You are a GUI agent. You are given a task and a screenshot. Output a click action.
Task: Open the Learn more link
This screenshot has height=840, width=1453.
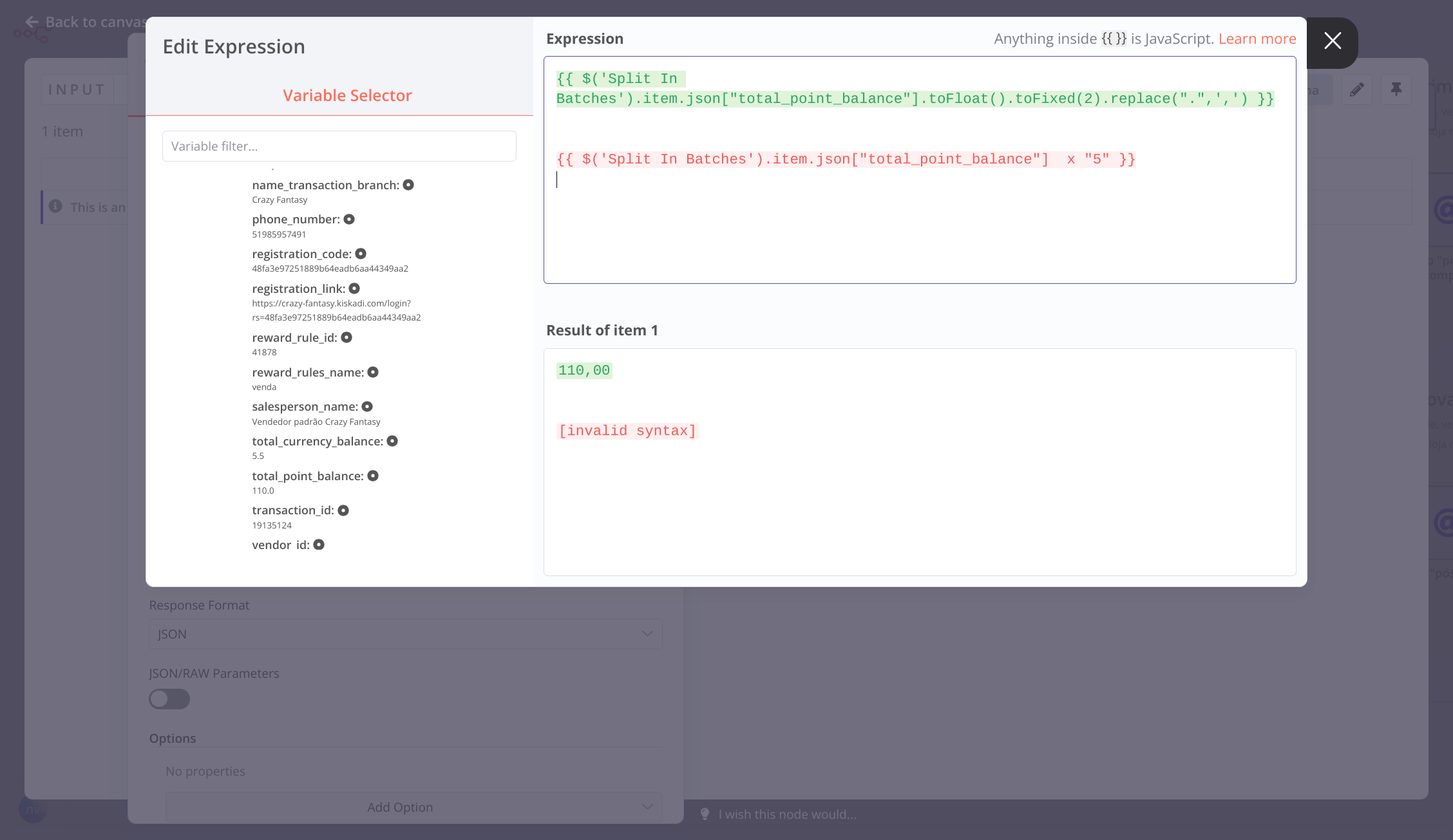[x=1257, y=39]
